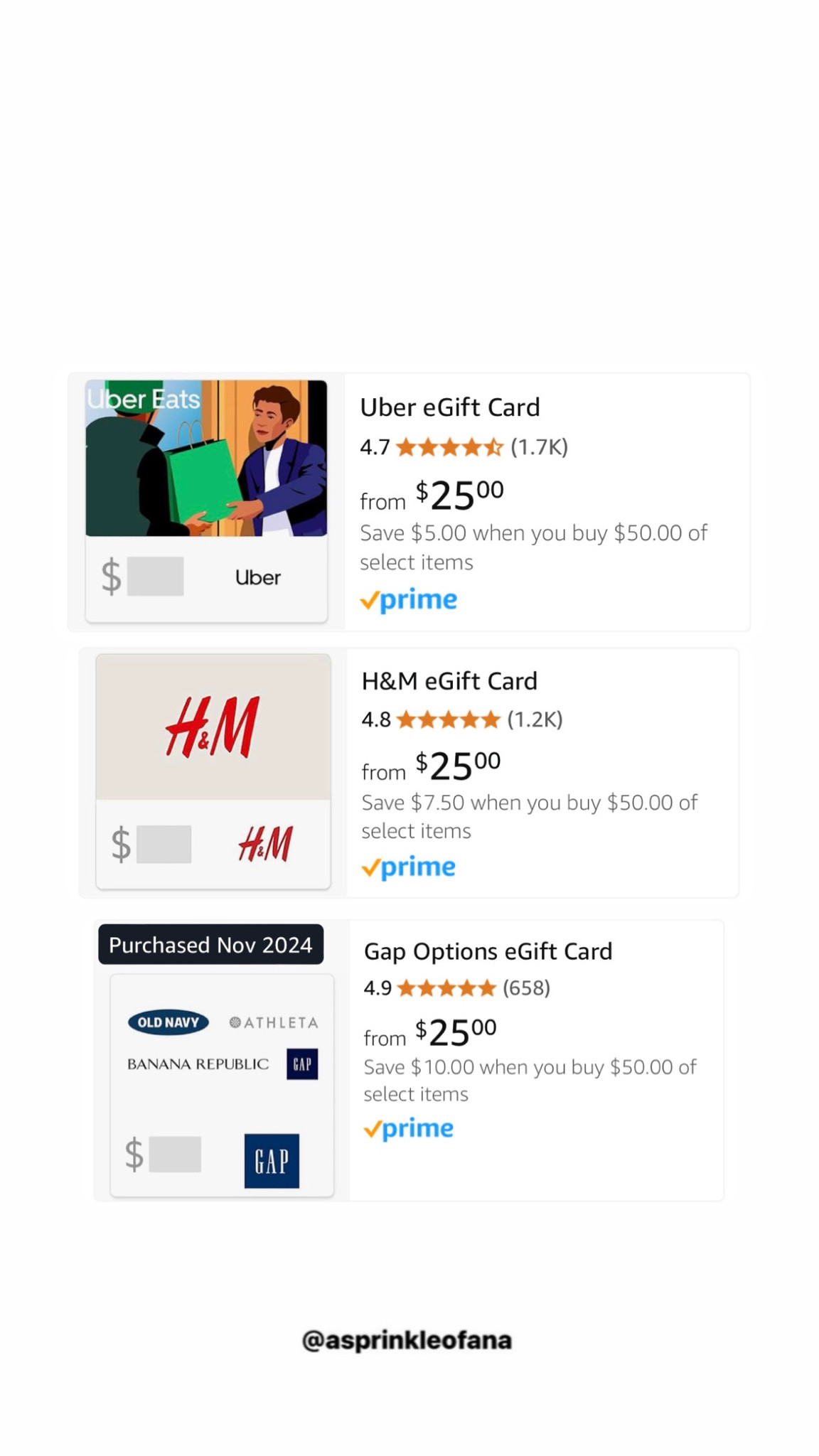Click the Uber wordmark below the Uber Eats image
Viewport: 819px width, 1456px height.
click(x=257, y=577)
